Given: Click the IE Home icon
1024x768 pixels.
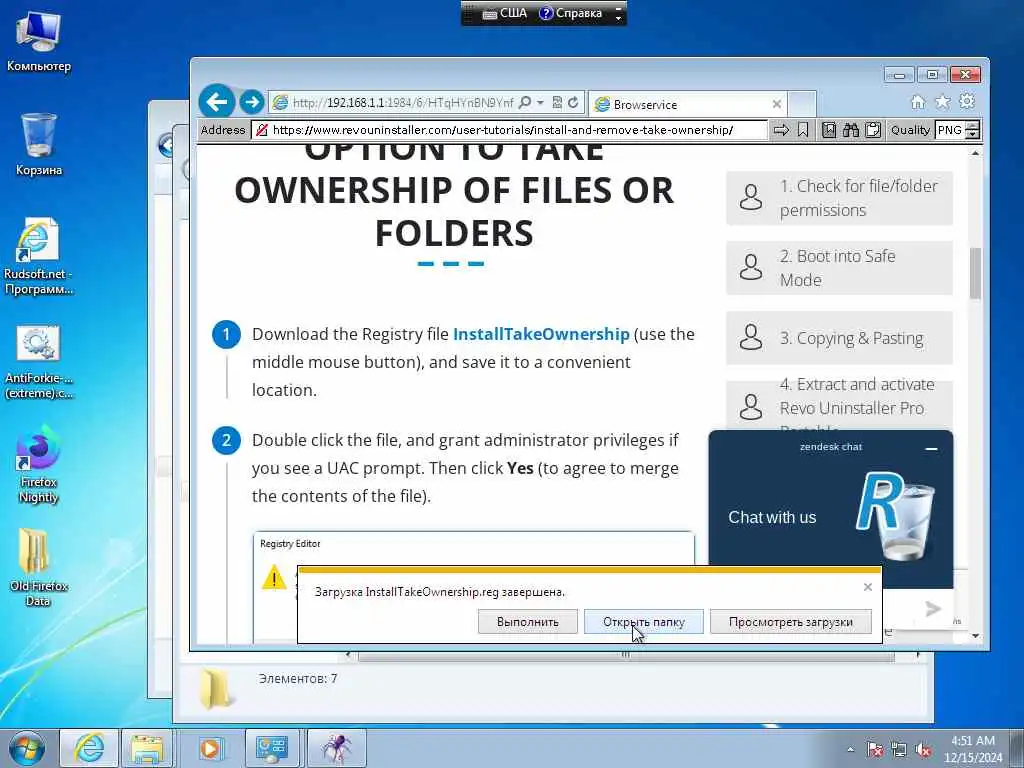Looking at the screenshot, I should point(918,102).
